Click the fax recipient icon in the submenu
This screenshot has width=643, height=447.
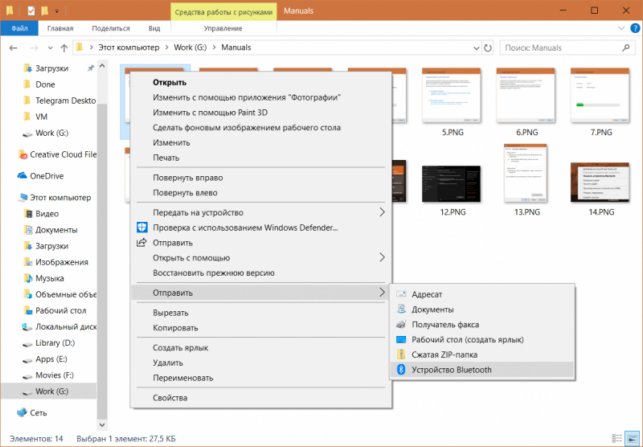tap(401, 324)
